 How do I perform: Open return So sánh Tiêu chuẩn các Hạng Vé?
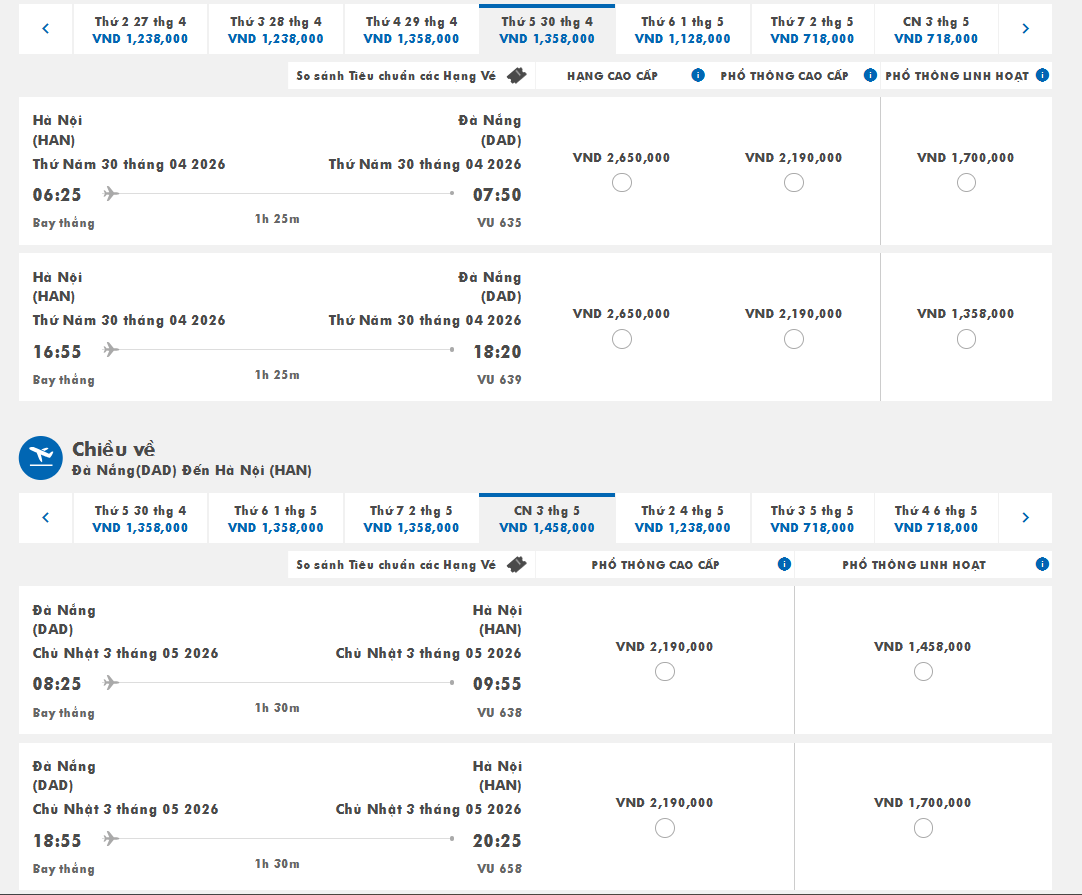point(396,565)
